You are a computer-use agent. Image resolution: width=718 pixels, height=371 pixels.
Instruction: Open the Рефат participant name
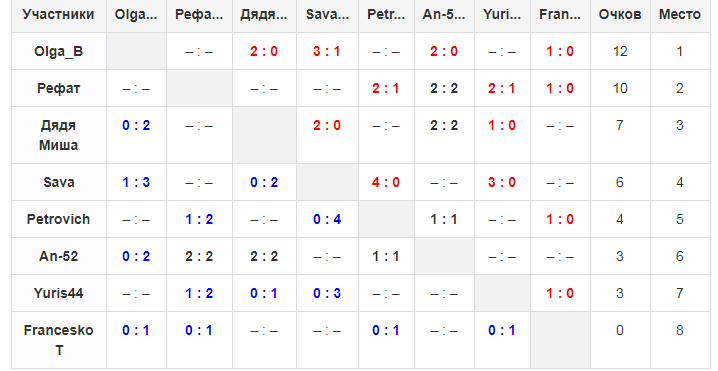coord(59,88)
